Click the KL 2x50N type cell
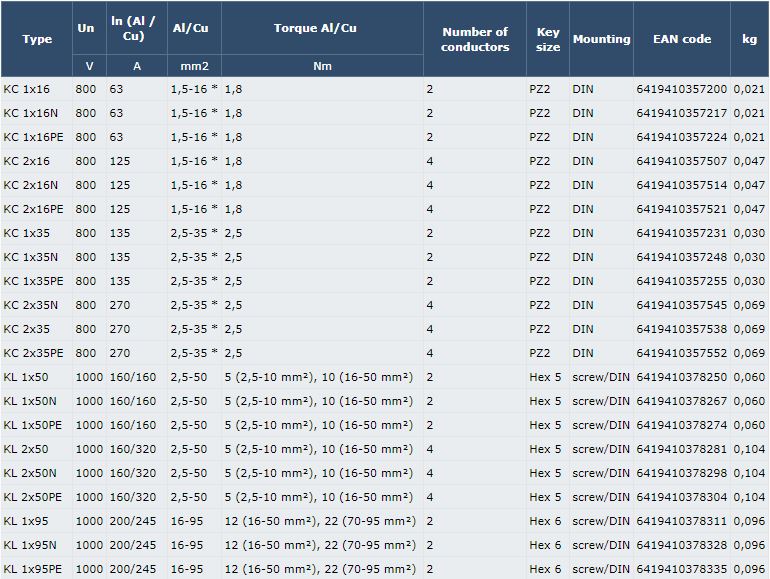The image size is (770, 579). coord(30,473)
